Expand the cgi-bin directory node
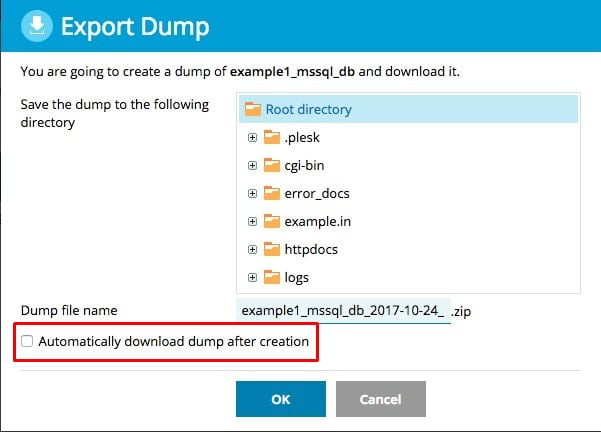601x432 pixels. [253, 165]
